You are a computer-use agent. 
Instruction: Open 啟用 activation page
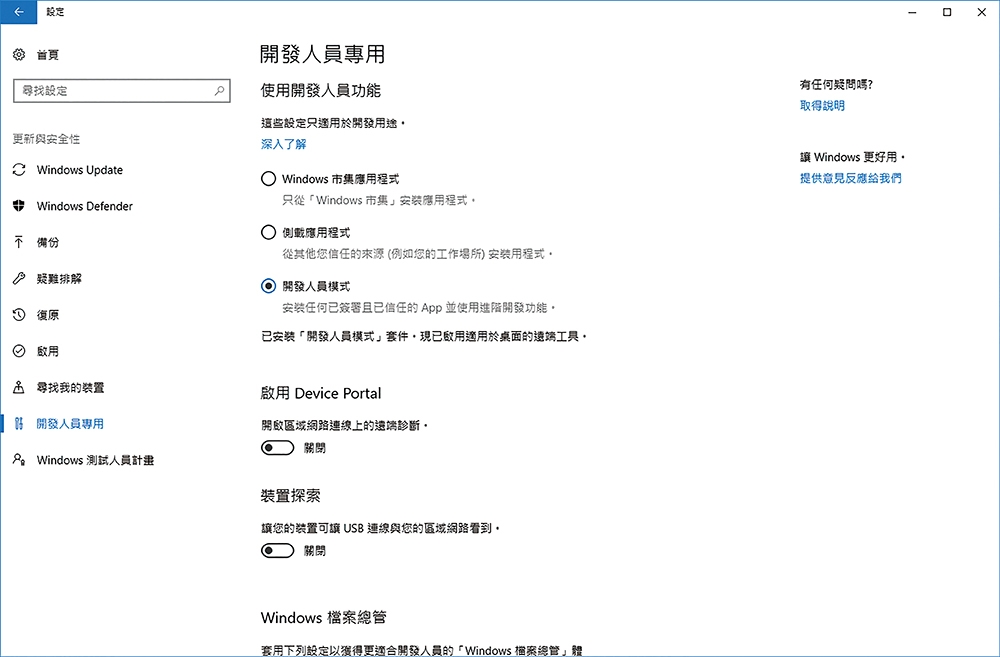tap(48, 351)
